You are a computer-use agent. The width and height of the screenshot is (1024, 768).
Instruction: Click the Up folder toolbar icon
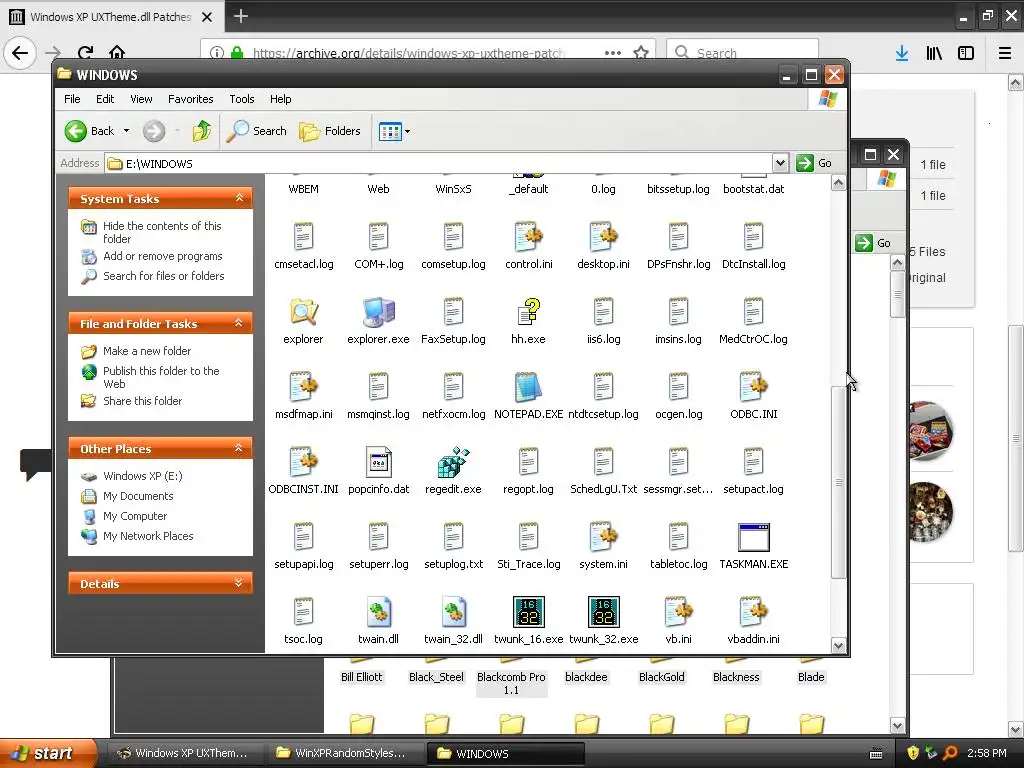click(x=201, y=131)
